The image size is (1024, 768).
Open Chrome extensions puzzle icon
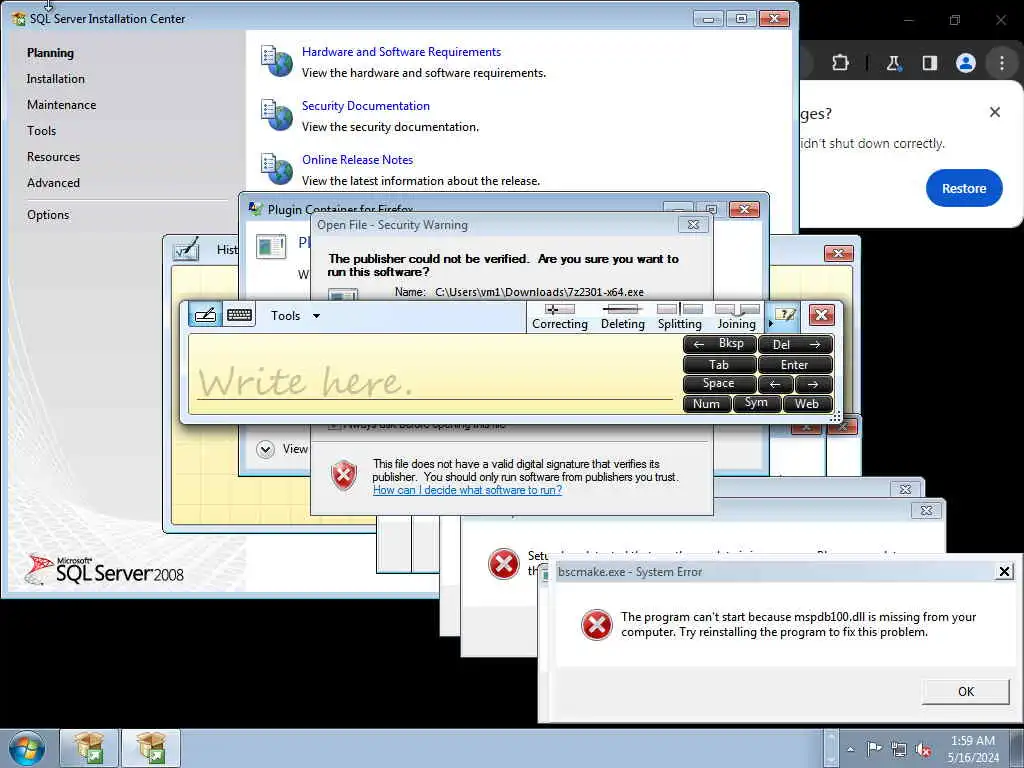840,63
